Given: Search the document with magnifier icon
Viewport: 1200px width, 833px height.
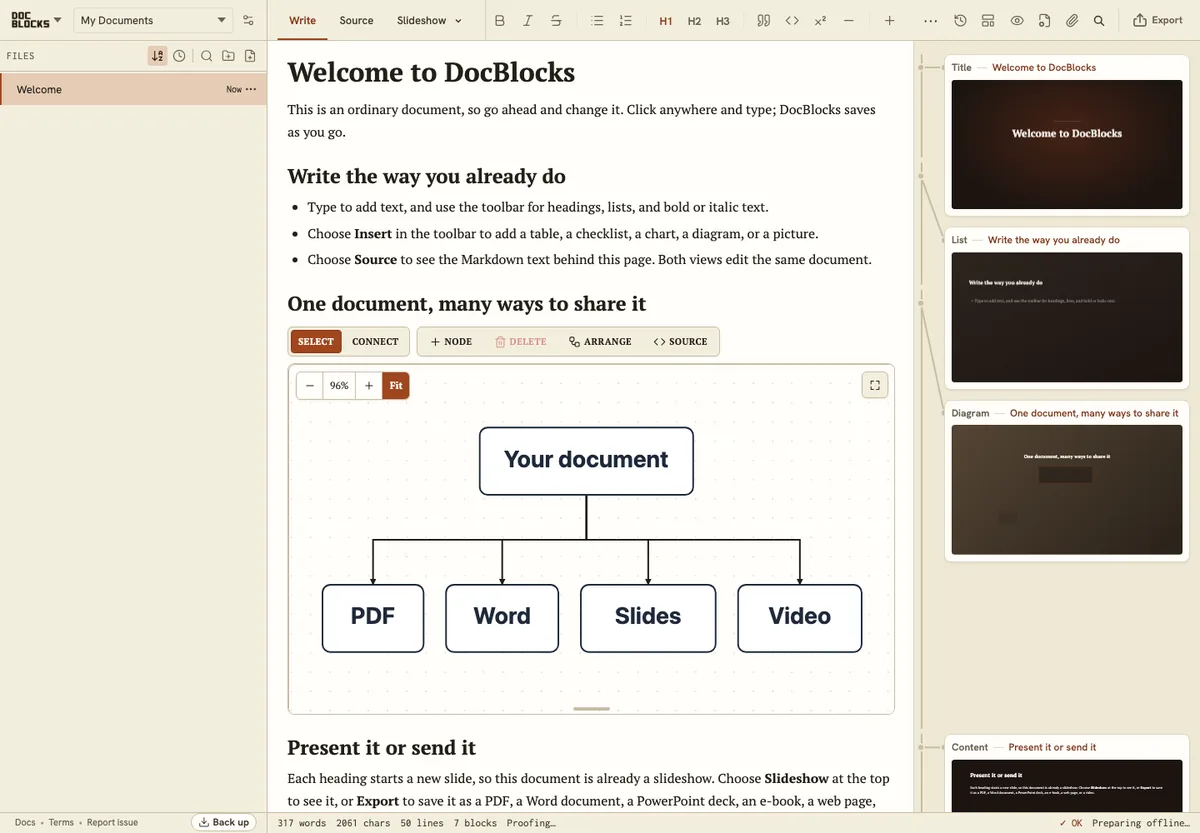Looking at the screenshot, I should [x=1099, y=20].
